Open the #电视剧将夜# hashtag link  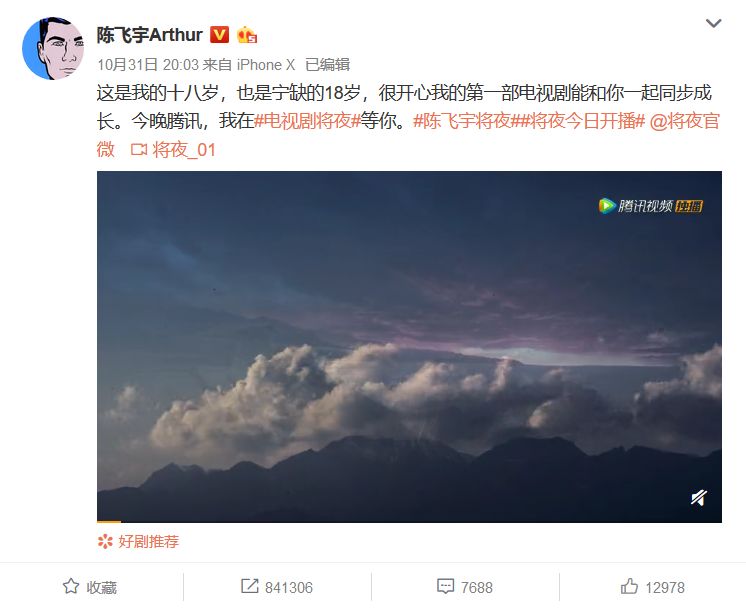[x=307, y=121]
